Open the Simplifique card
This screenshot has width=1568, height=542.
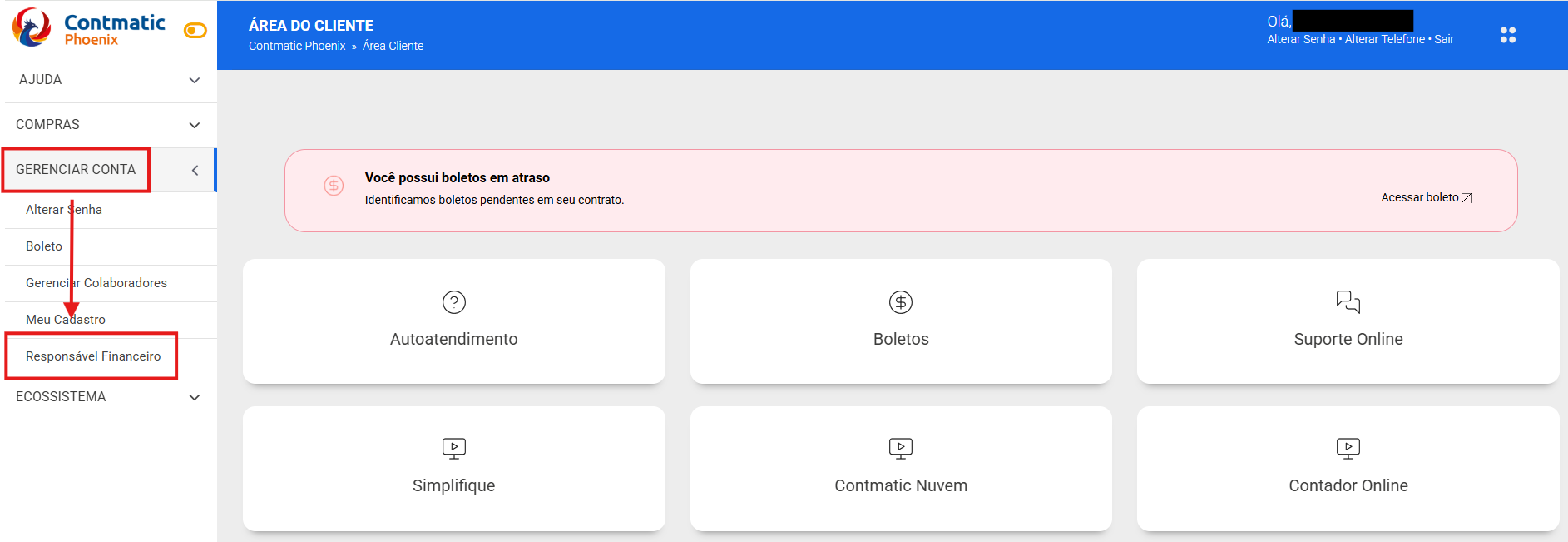(x=454, y=469)
